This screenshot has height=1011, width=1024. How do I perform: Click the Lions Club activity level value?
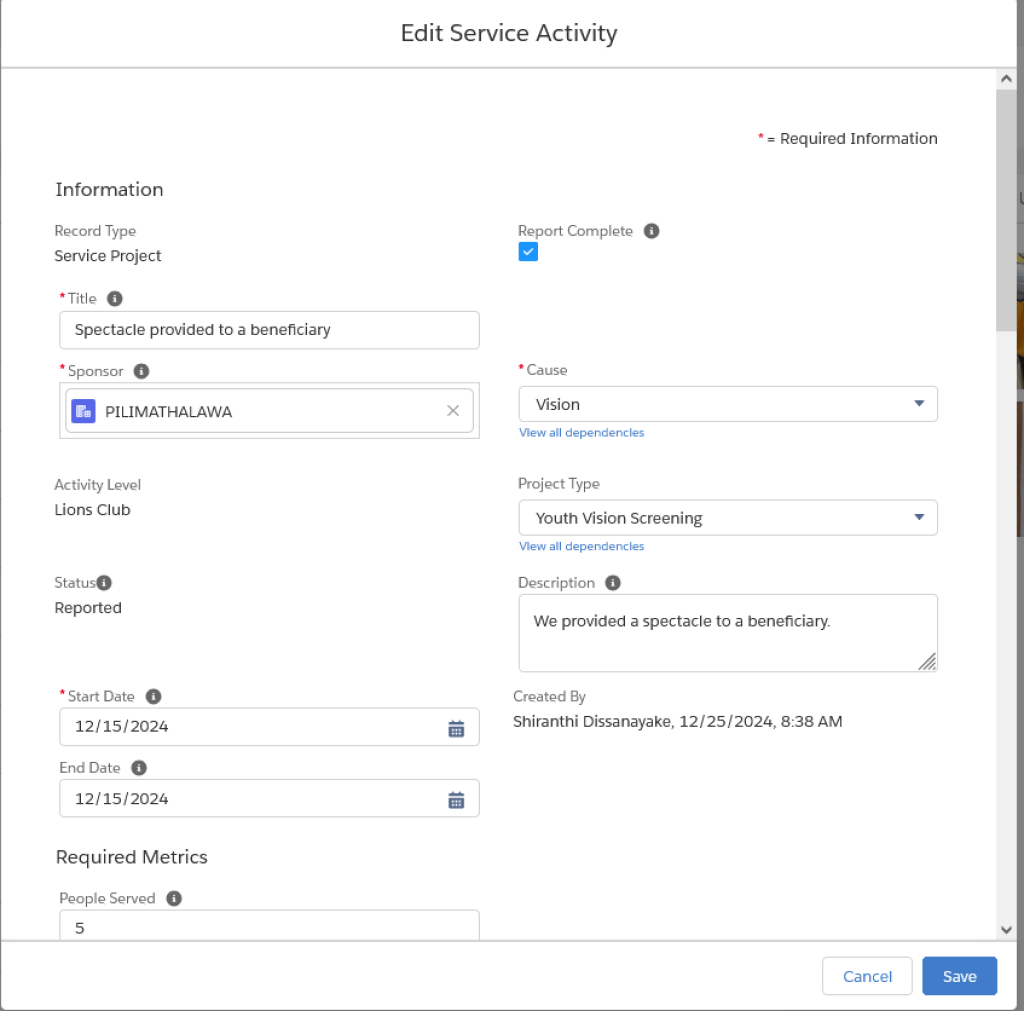tap(92, 509)
